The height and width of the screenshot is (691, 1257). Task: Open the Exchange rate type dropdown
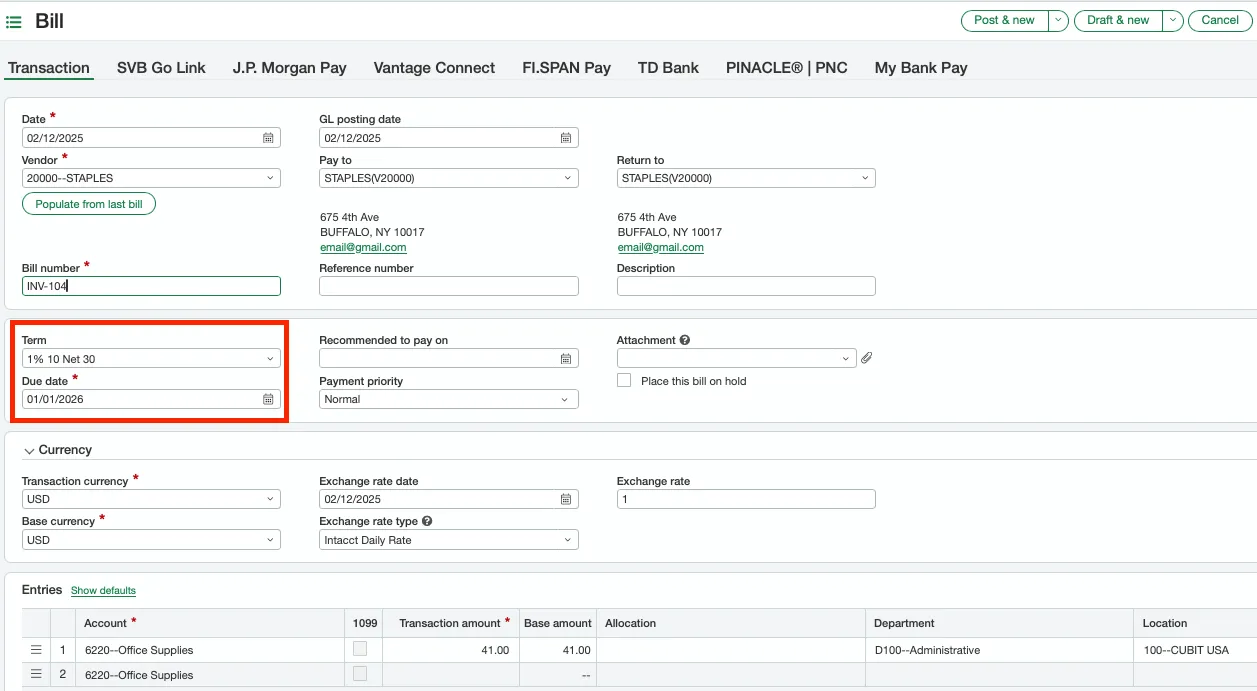tap(449, 540)
